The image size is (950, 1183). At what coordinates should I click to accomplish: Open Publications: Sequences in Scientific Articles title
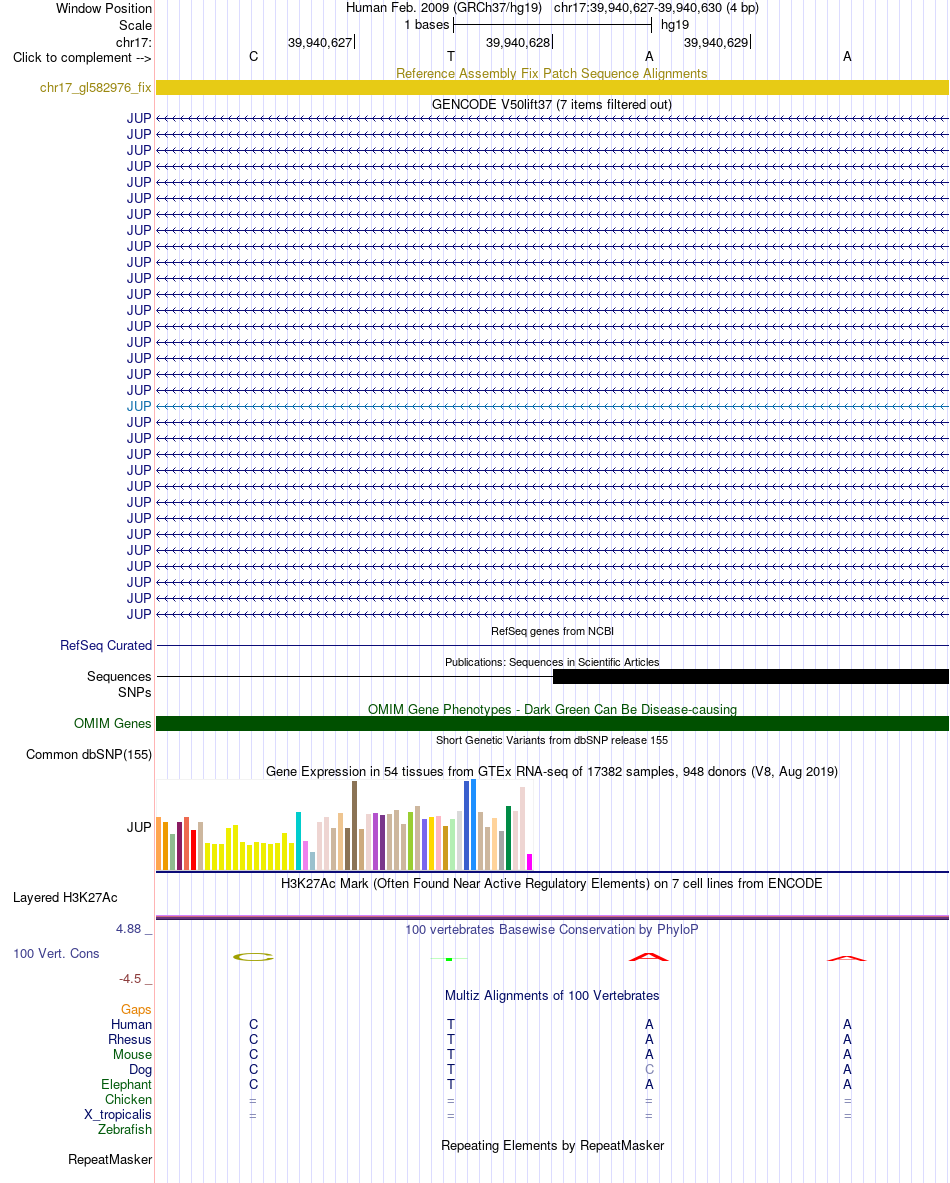552,662
